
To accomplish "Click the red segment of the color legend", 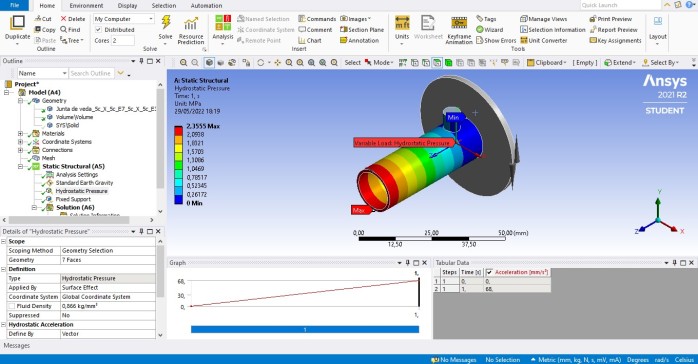I will (x=179, y=131).
